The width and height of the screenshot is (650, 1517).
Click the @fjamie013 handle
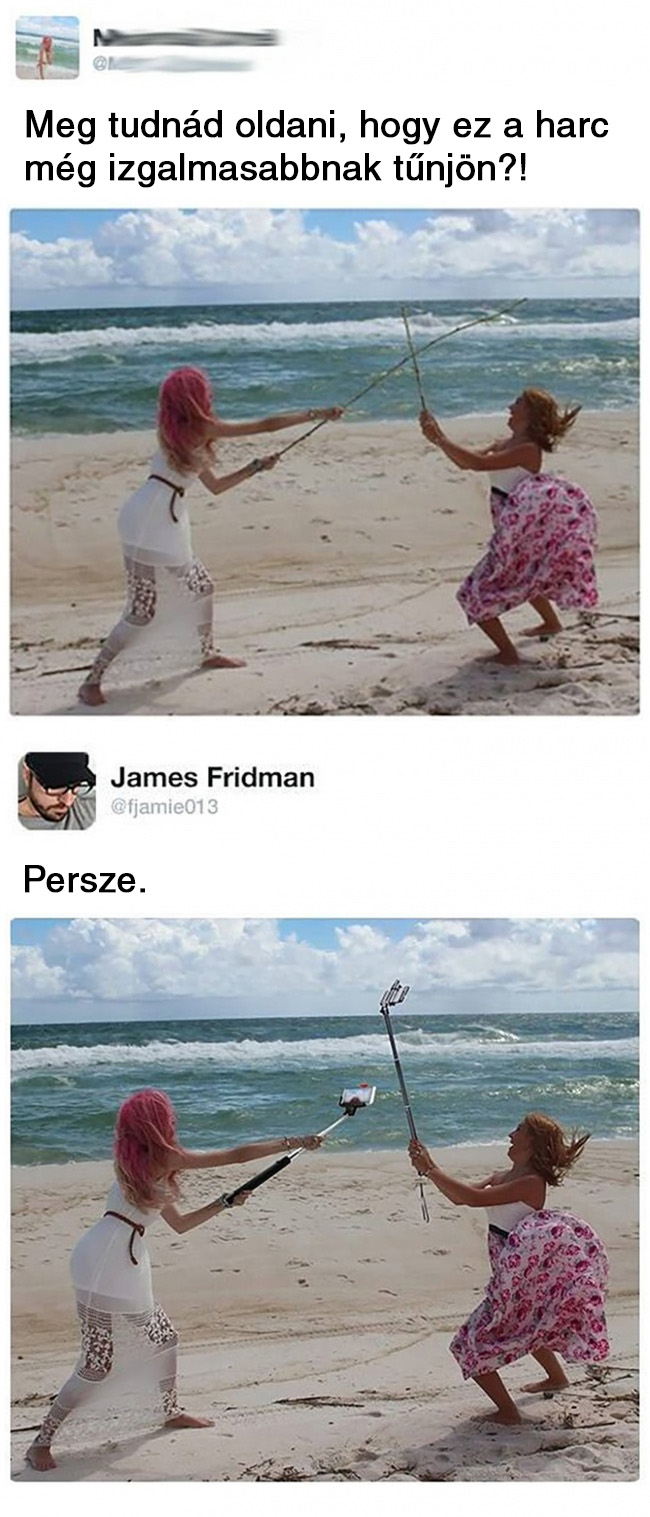click(x=164, y=806)
